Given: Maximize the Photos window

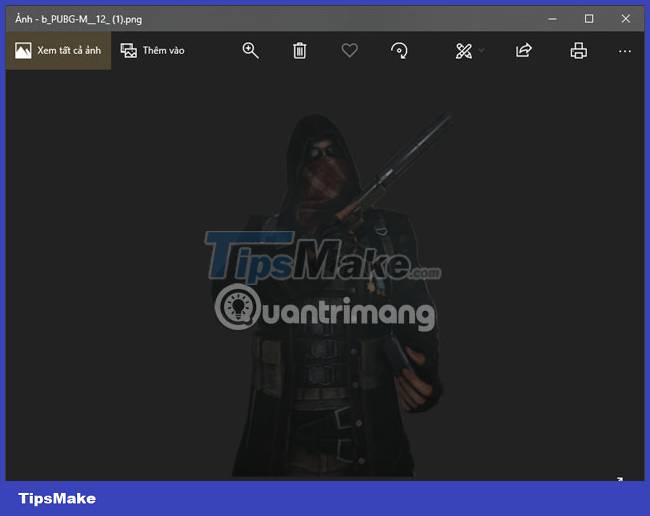Looking at the screenshot, I should click(589, 19).
